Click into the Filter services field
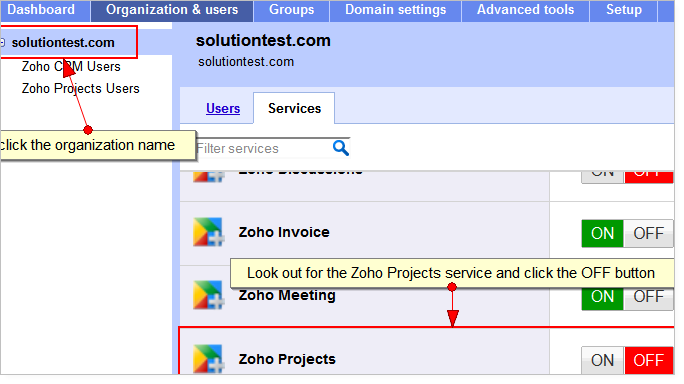Screen dimensions: 684x384 264,148
